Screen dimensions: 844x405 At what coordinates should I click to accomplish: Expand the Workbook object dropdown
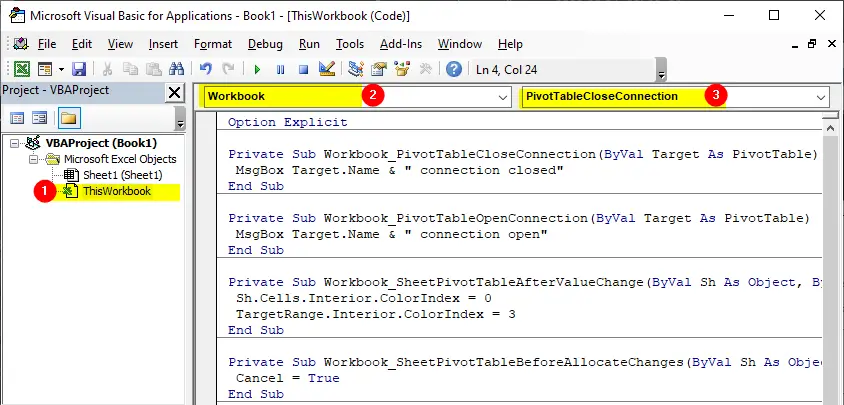point(503,97)
